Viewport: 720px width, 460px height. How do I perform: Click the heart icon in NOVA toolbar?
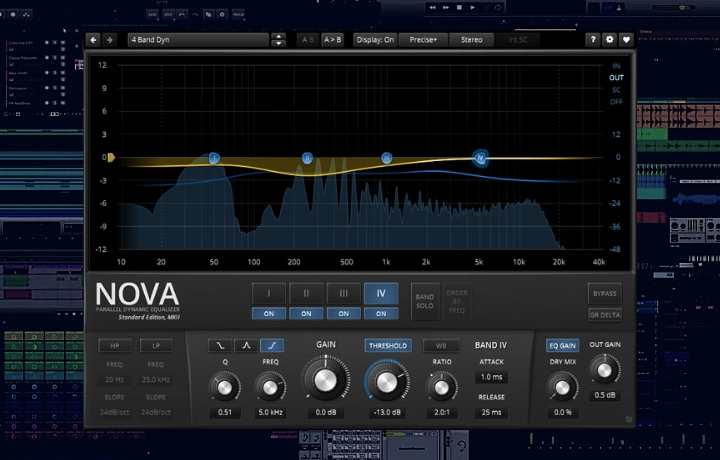[x=626, y=39]
